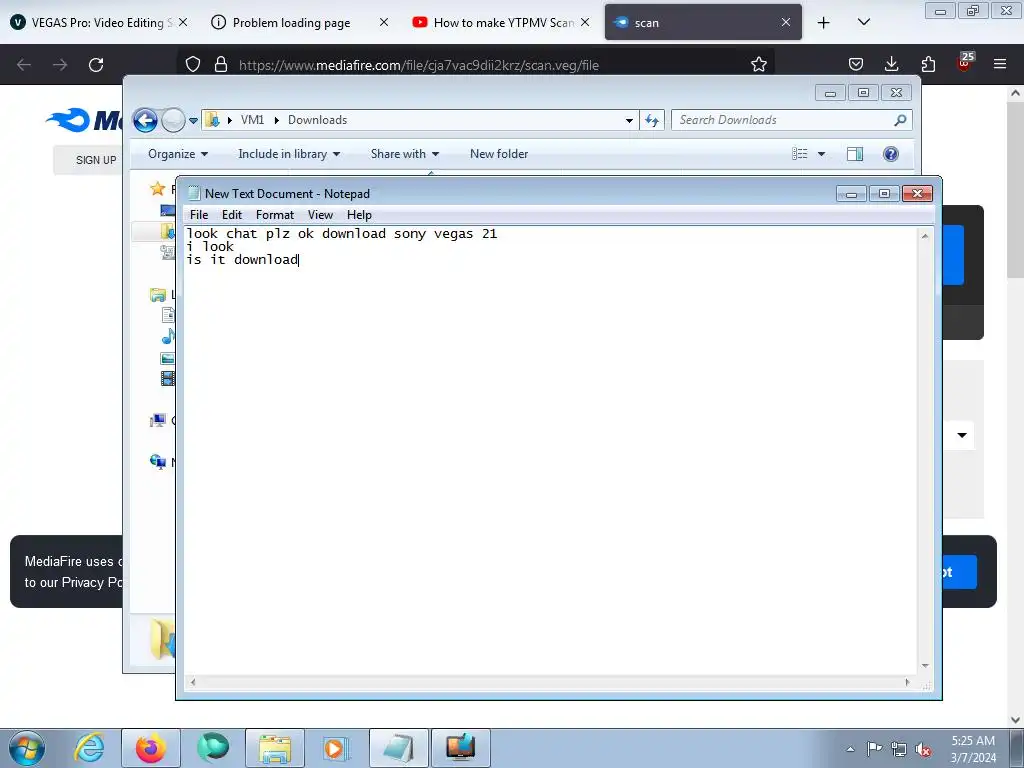Select the Music library icon in sidebar
Image resolution: width=1024 pixels, height=768 pixels.
coord(168,336)
